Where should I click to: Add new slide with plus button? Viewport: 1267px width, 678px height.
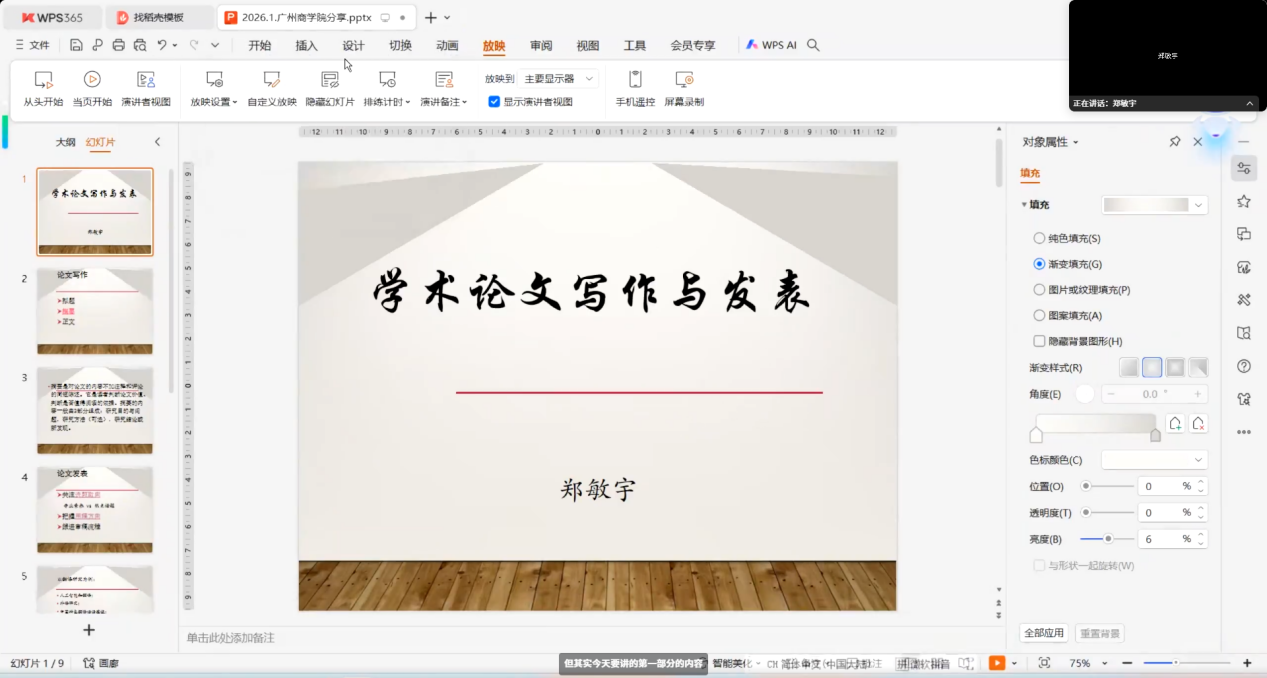(x=88, y=630)
